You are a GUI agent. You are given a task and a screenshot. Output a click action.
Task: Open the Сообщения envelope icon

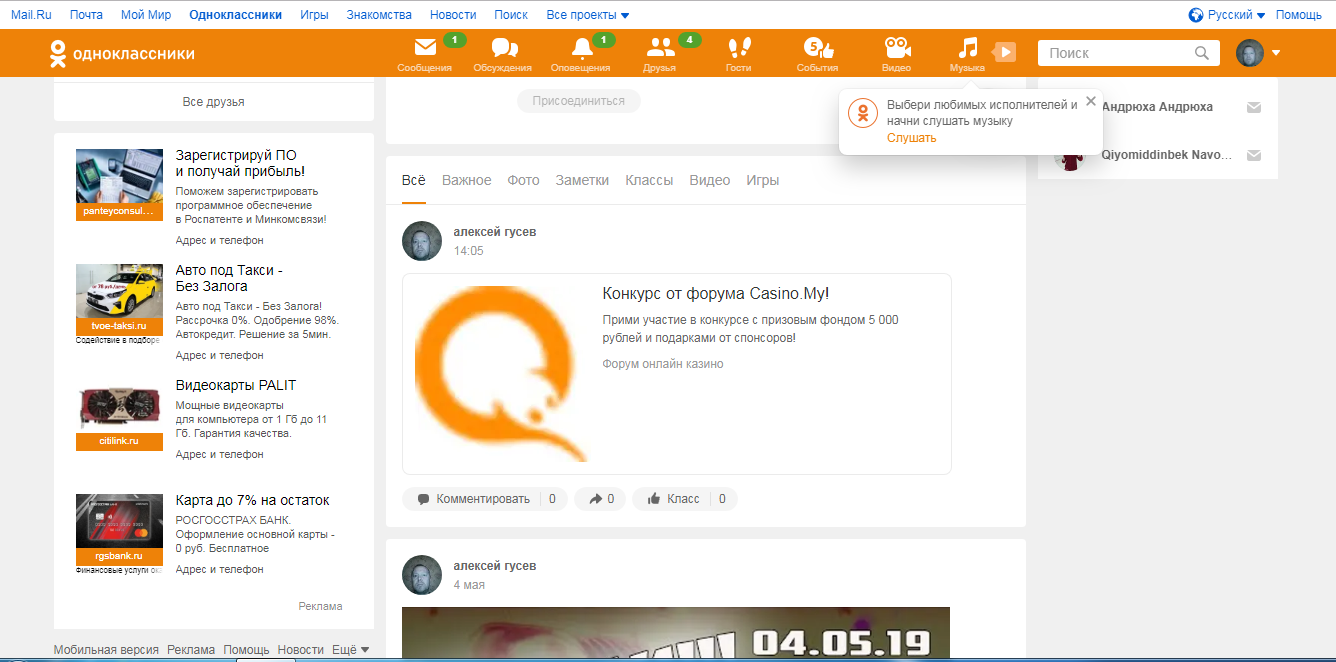pyautogui.click(x=425, y=54)
